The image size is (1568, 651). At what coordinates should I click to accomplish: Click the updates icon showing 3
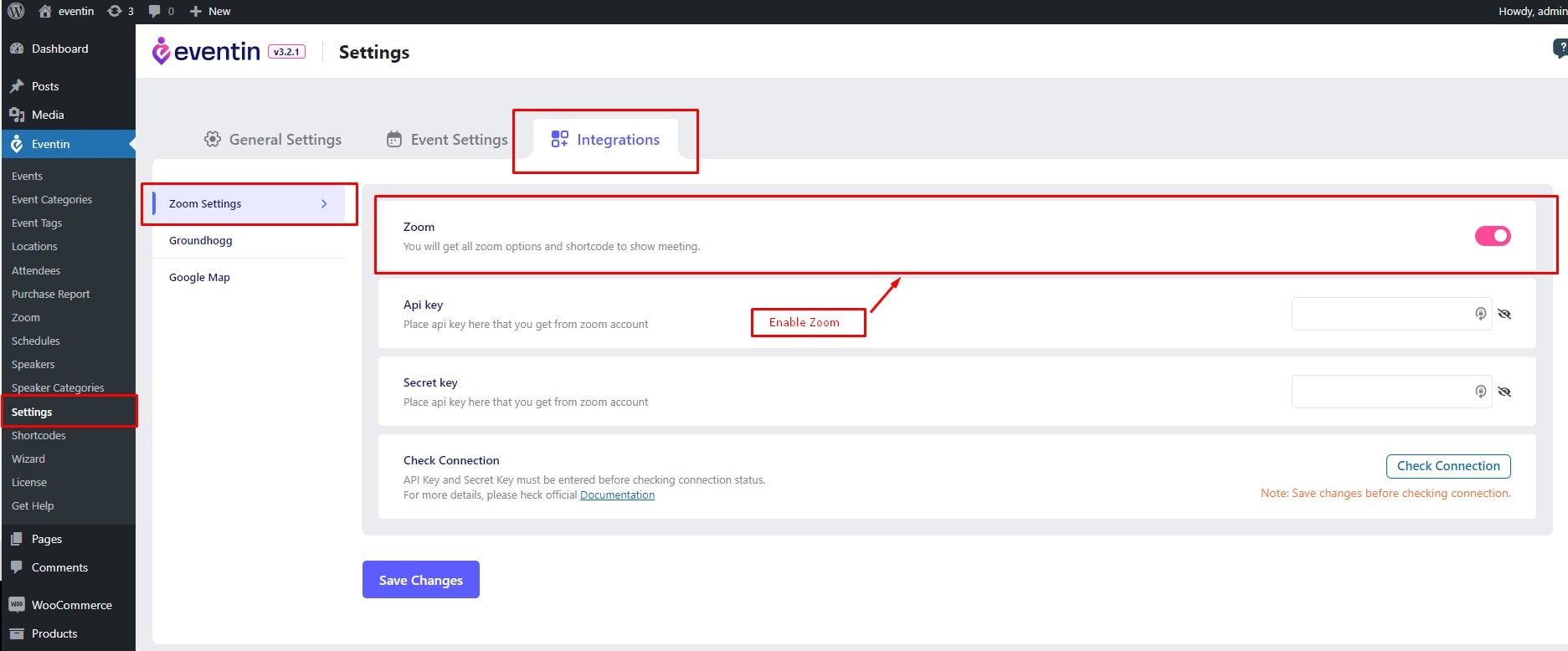tap(115, 11)
